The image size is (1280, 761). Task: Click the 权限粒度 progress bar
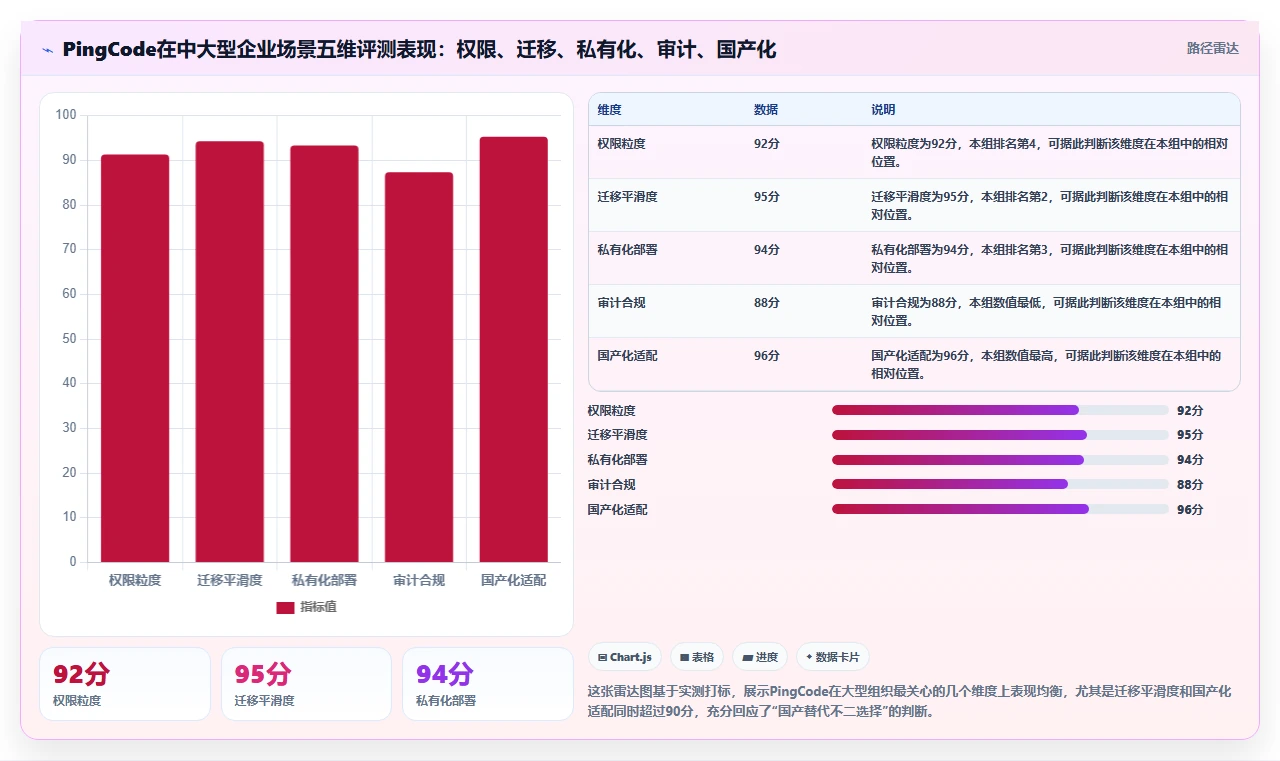(x=1000, y=410)
